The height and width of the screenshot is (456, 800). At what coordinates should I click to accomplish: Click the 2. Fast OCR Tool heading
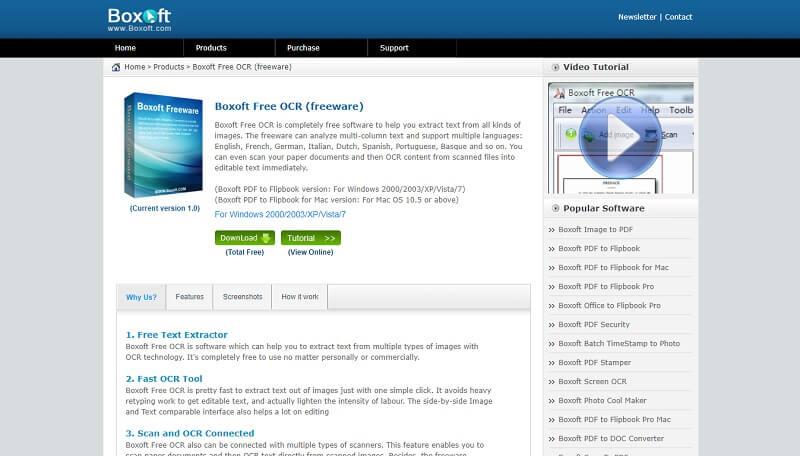164,378
